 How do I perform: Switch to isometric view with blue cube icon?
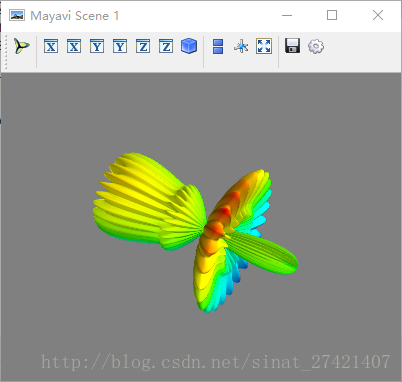pyautogui.click(x=189, y=46)
